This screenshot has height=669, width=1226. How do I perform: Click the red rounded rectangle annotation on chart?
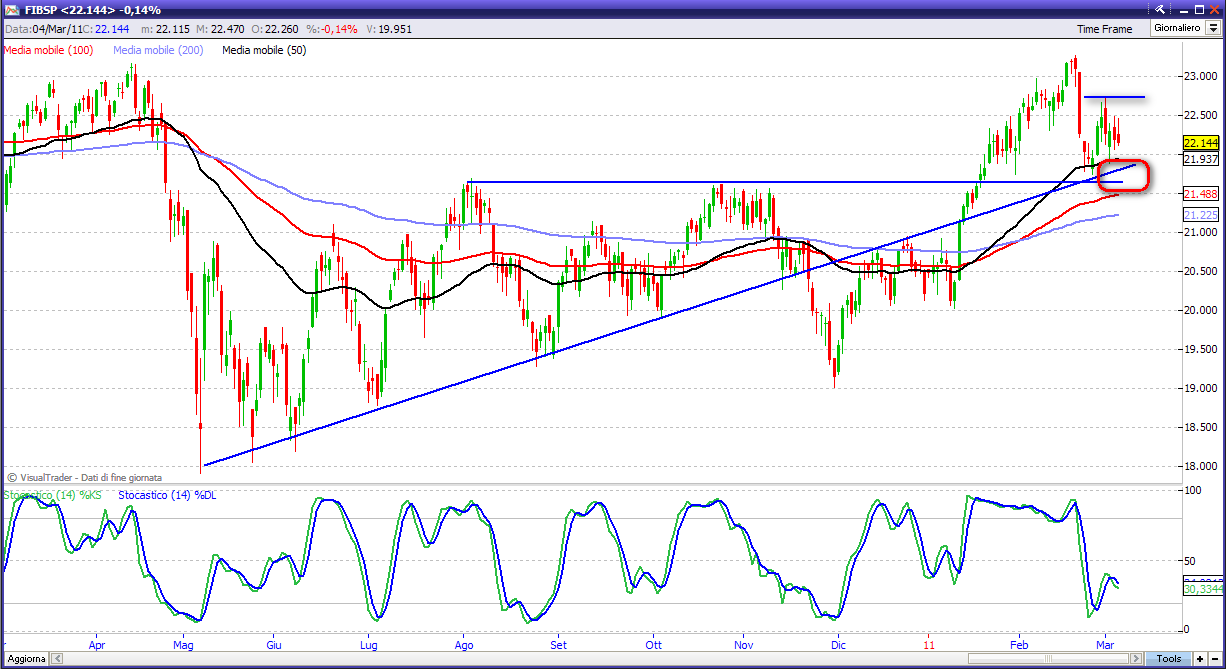click(x=1123, y=175)
